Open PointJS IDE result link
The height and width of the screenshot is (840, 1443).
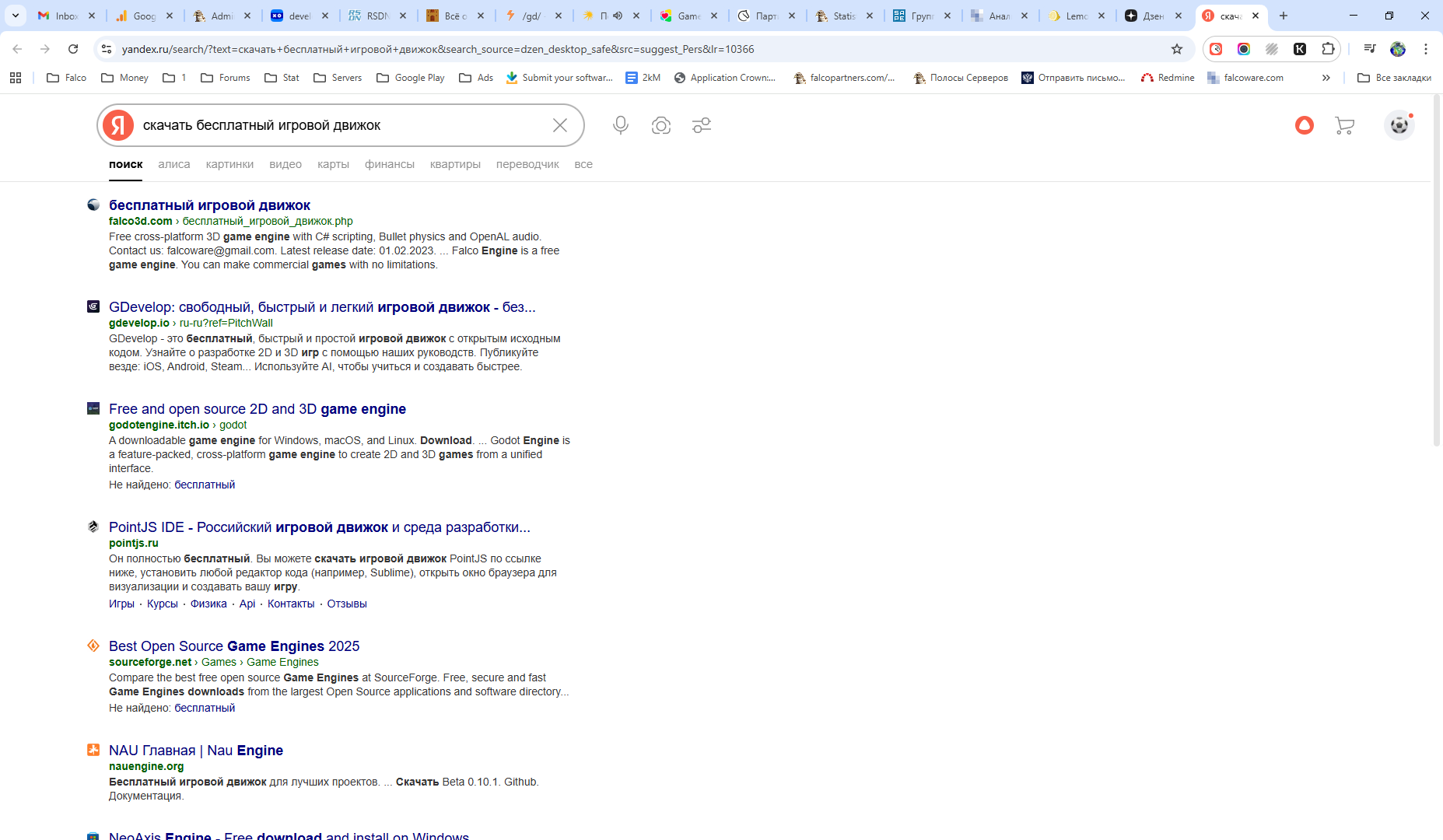[320, 527]
